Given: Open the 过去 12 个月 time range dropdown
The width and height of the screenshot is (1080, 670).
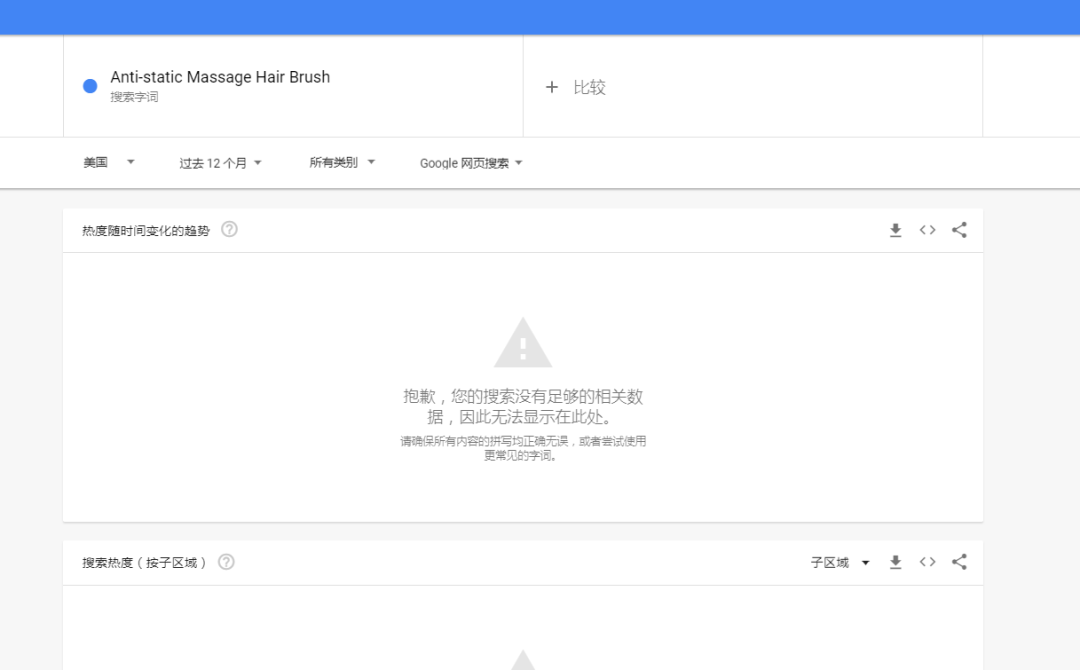Looking at the screenshot, I should [x=220, y=163].
